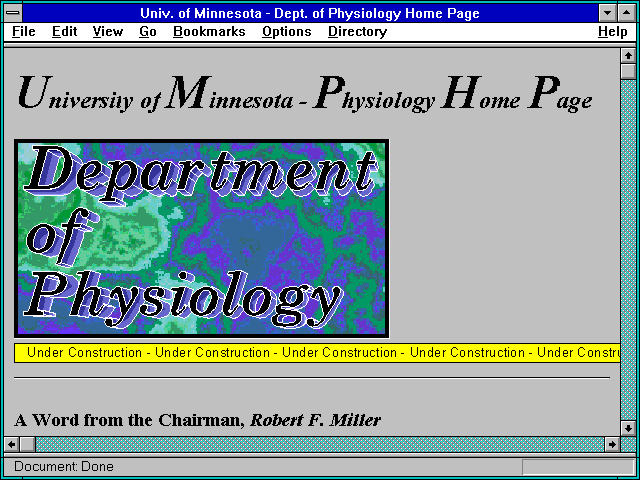The width and height of the screenshot is (640, 480).
Task: Click the 'Document: Done' status text
Action: (x=64, y=467)
